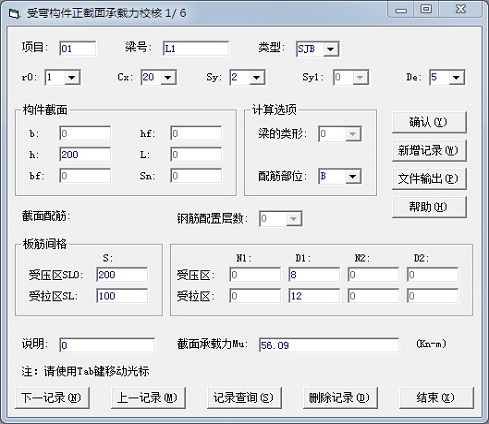This screenshot has height=424, width=489.
Task: Click the h field showing 200
Action: 85,155
